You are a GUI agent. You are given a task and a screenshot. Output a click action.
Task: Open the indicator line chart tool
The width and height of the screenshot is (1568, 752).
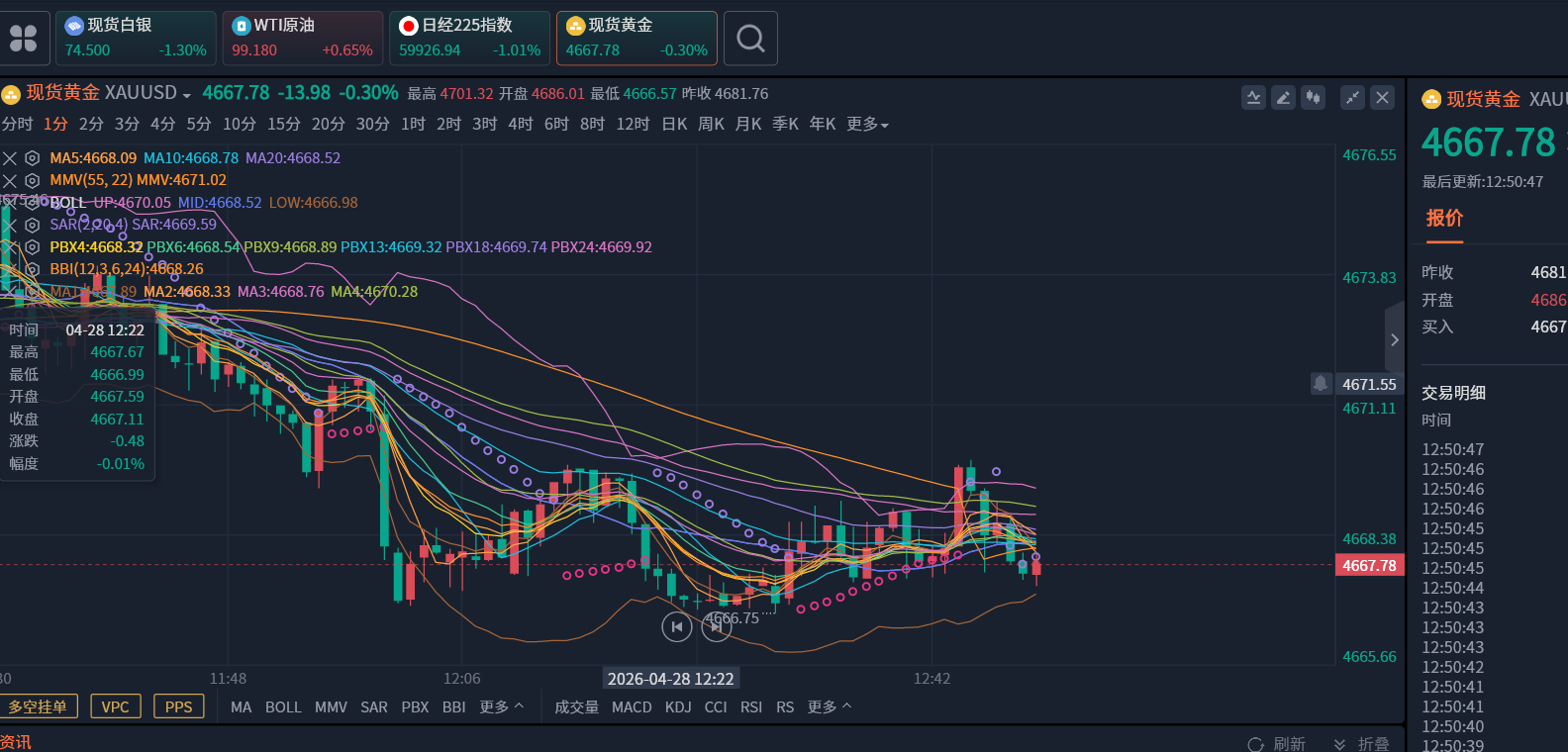1254,97
